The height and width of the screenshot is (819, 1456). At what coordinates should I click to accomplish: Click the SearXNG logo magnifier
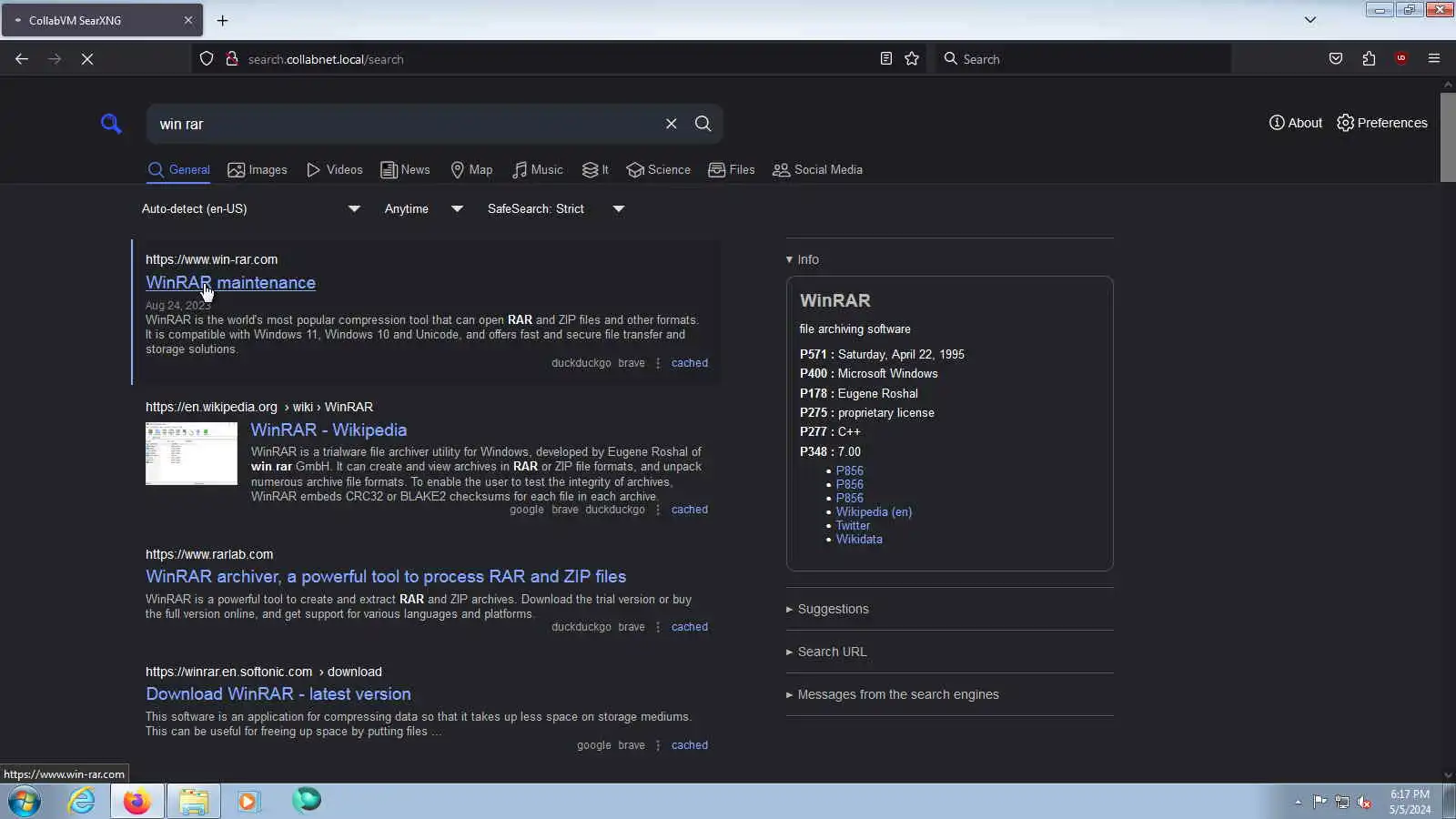click(111, 124)
